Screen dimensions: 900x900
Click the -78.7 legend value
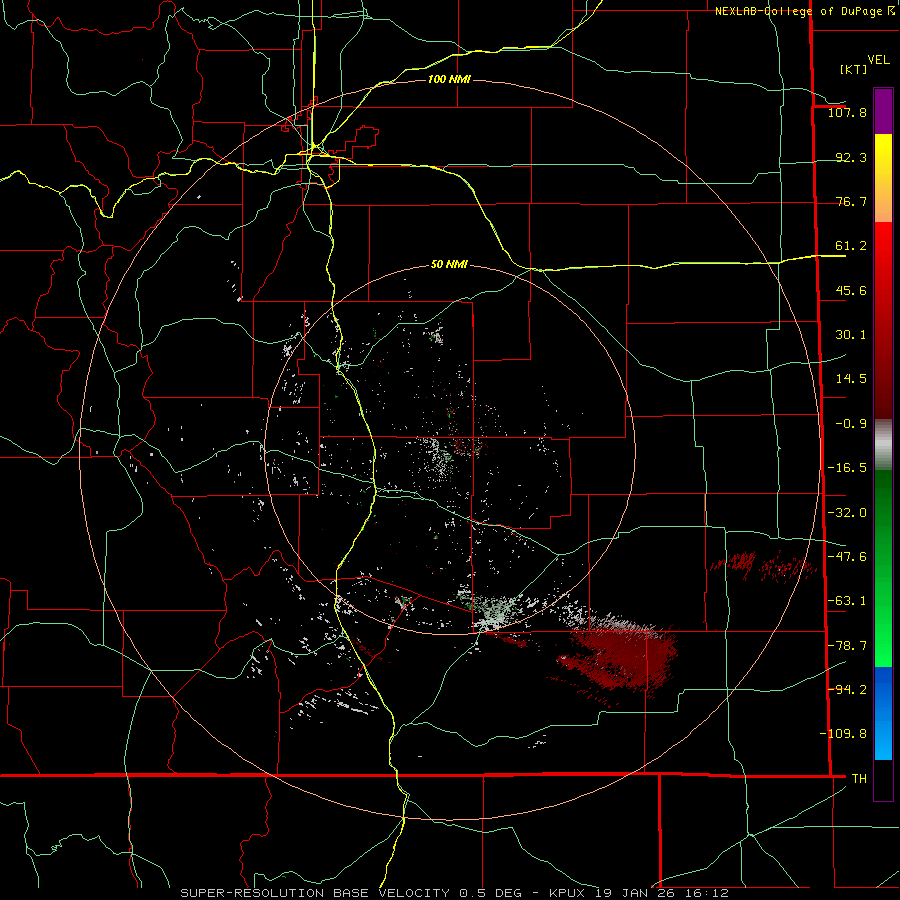(x=847, y=646)
